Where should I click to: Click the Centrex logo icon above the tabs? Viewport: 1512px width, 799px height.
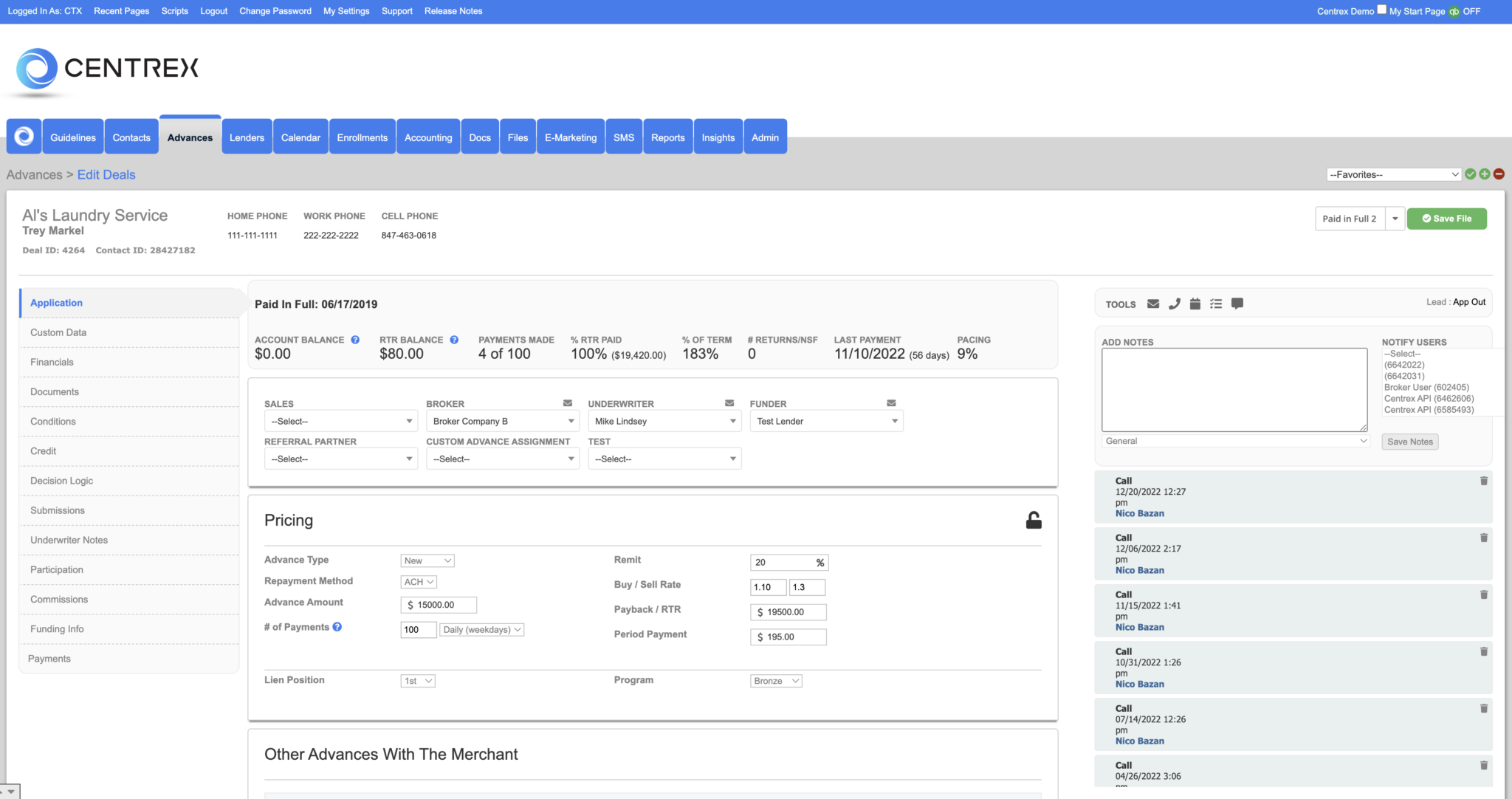click(x=23, y=136)
